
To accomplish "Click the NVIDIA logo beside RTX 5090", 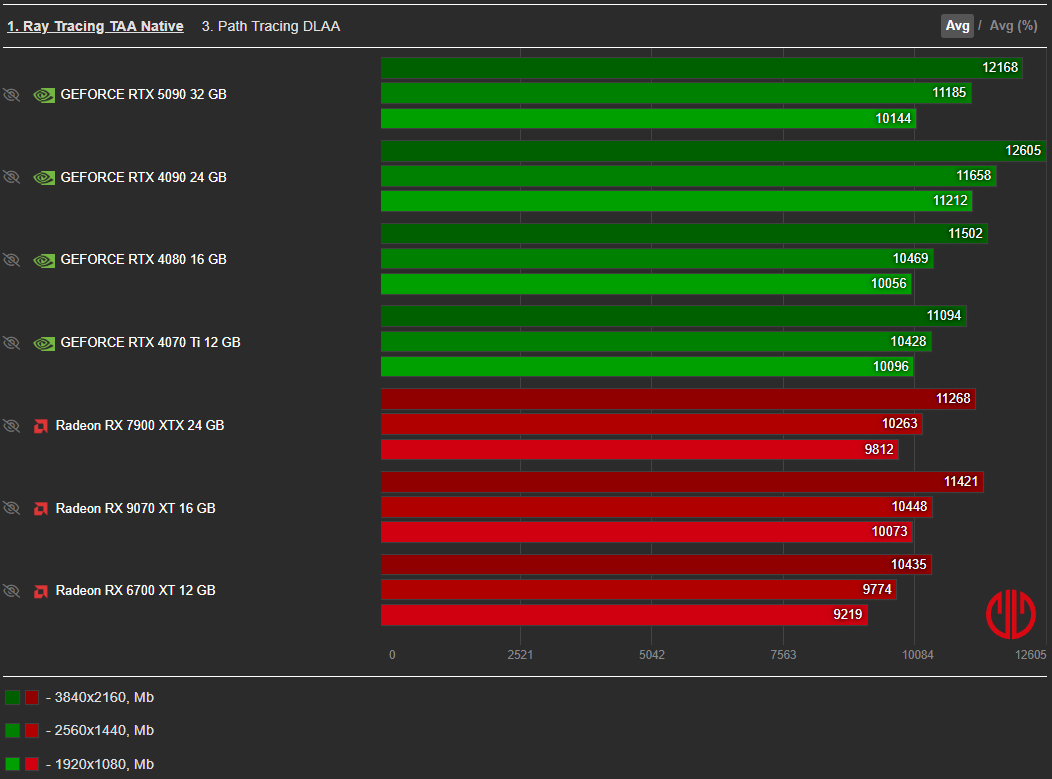I will [x=44, y=95].
